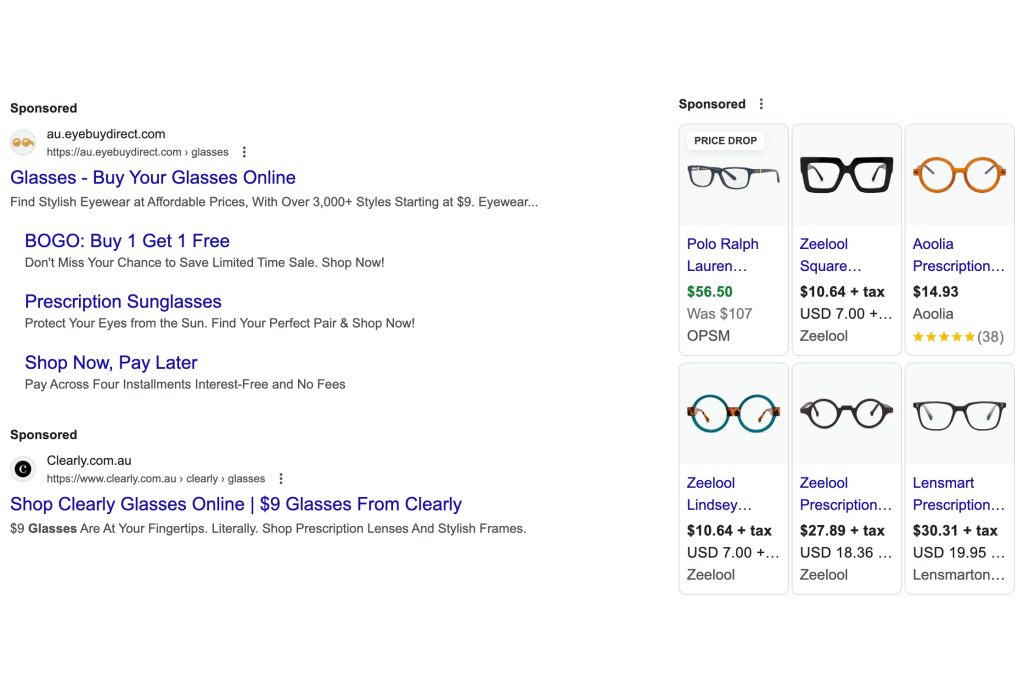Select 'Shop Now, Pay Later' link
Image resolution: width=1024 pixels, height=689 pixels.
tap(111, 363)
